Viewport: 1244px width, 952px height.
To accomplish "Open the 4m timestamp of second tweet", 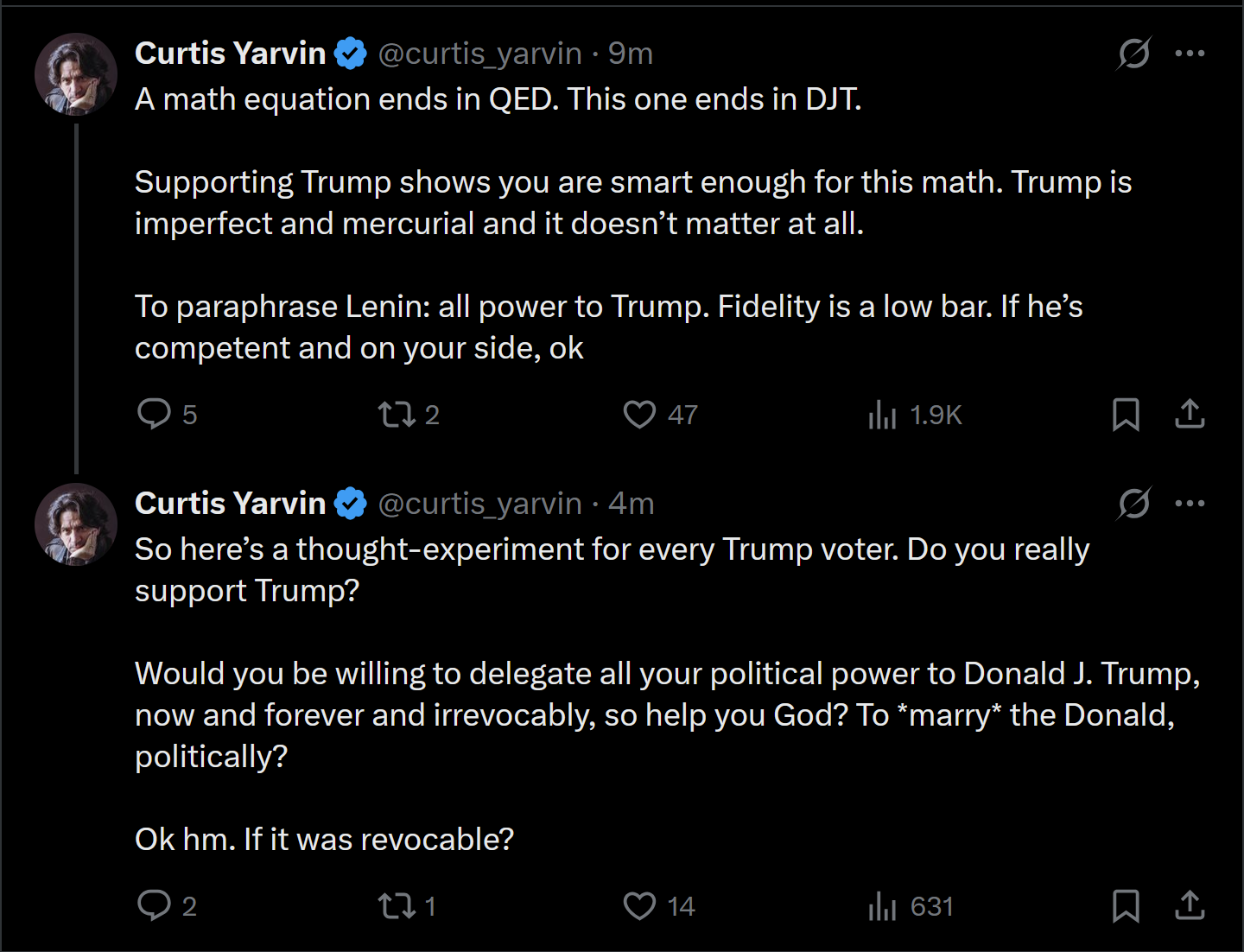I will [x=632, y=504].
